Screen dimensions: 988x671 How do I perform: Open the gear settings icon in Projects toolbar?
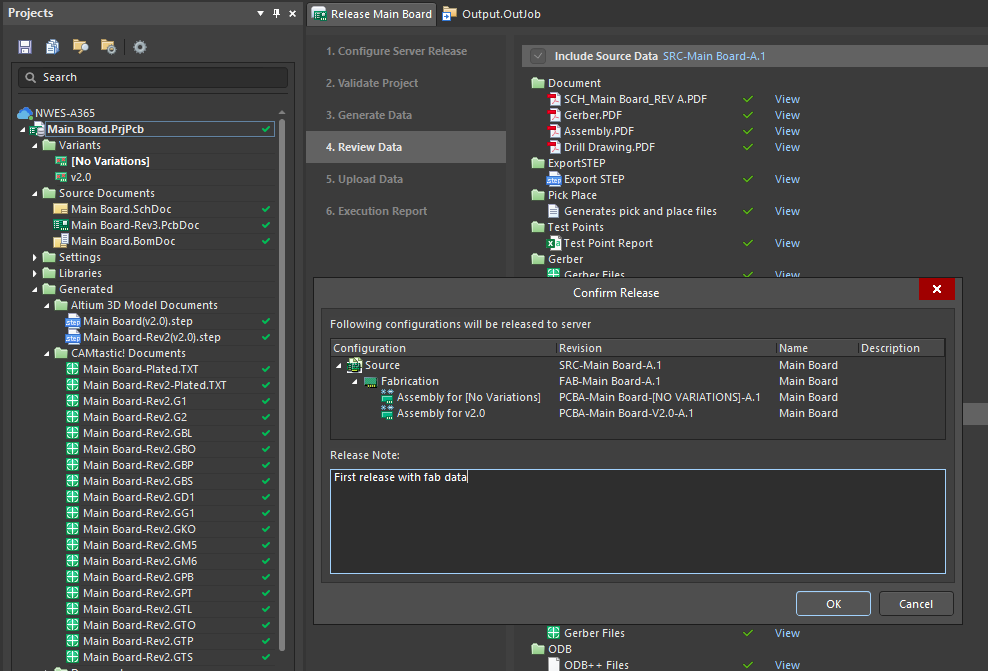[140, 47]
